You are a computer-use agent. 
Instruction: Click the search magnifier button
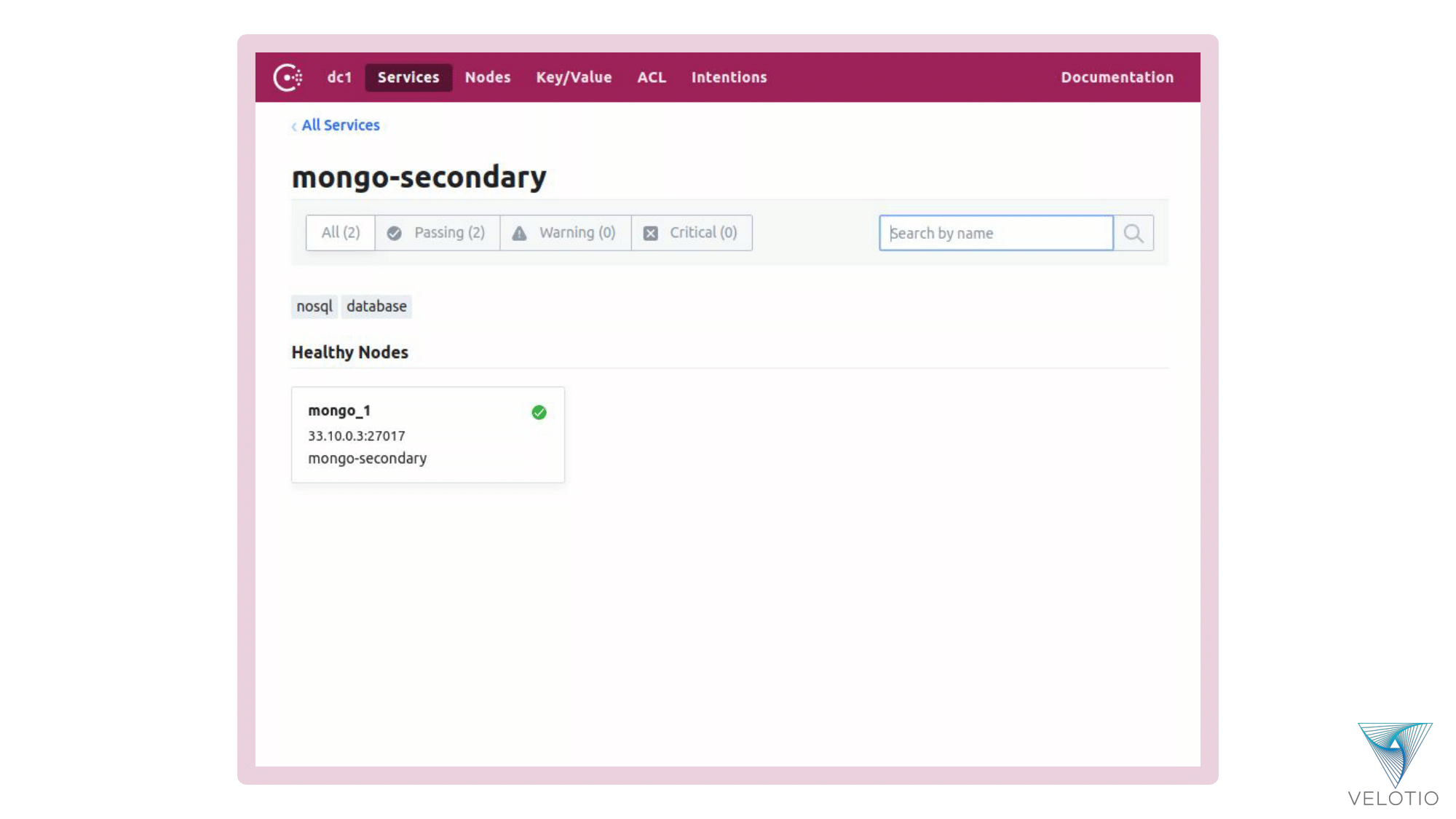1133,233
